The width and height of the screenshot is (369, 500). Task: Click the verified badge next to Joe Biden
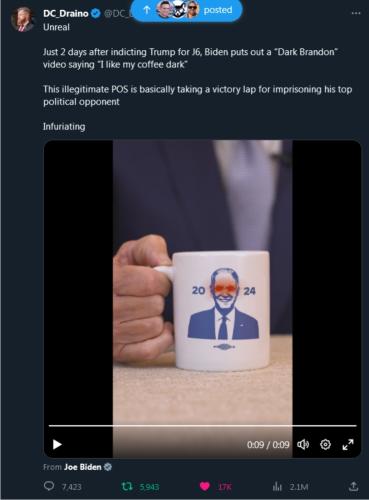108,467
